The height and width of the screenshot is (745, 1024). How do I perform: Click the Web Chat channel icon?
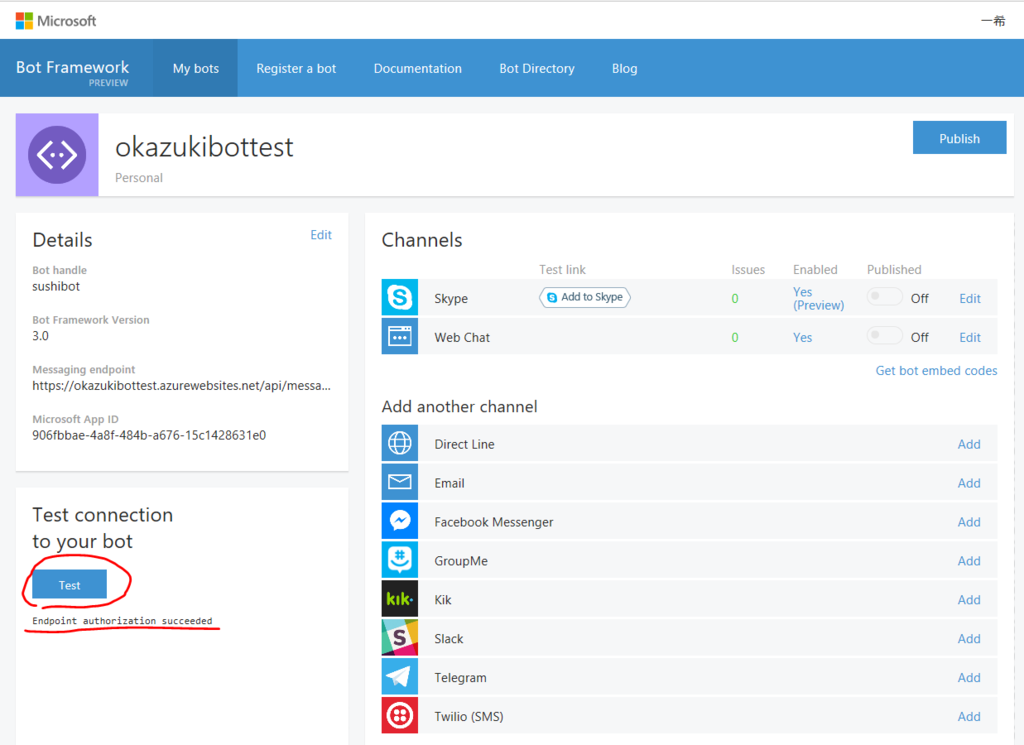(400, 337)
